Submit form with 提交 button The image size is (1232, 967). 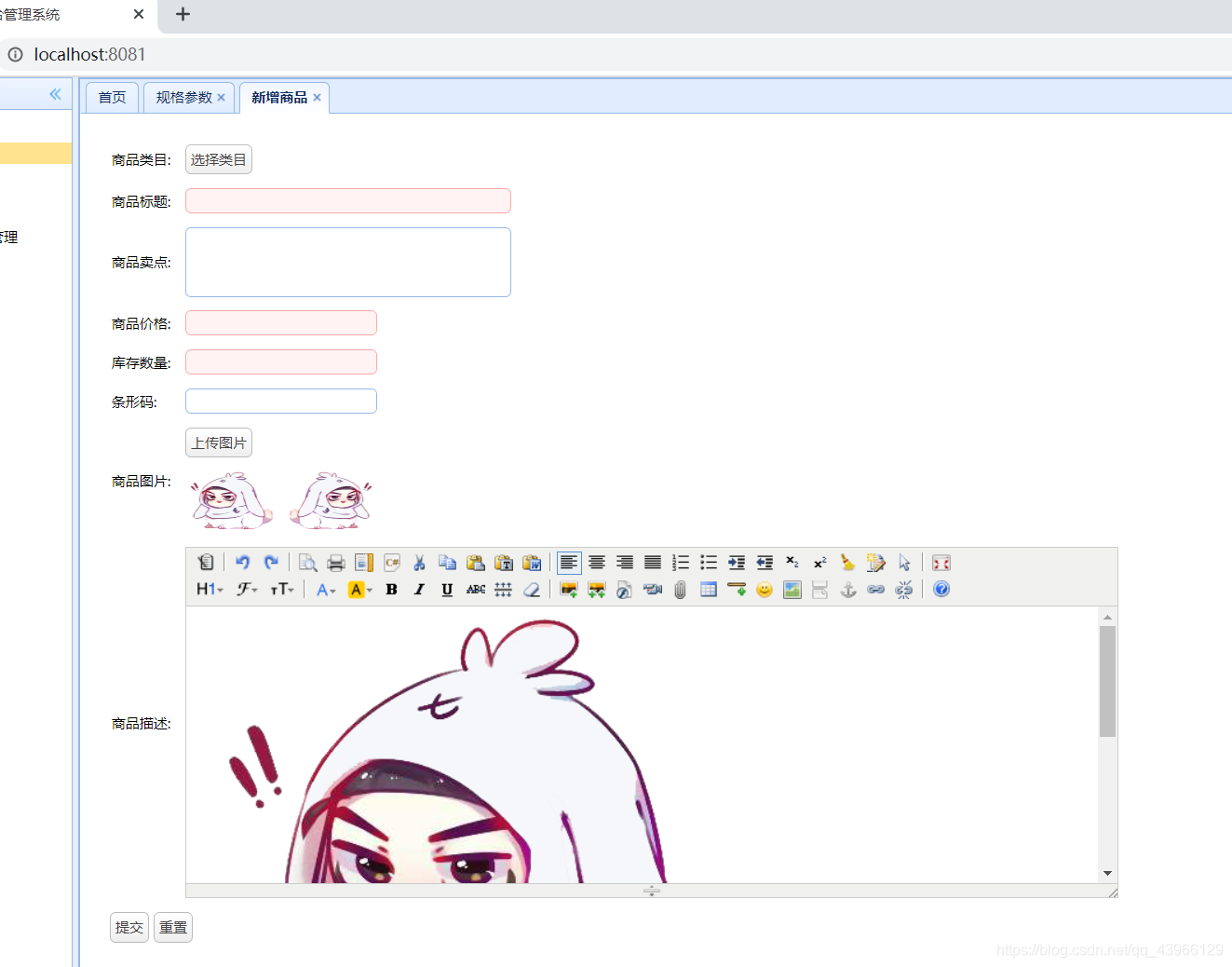point(129,927)
